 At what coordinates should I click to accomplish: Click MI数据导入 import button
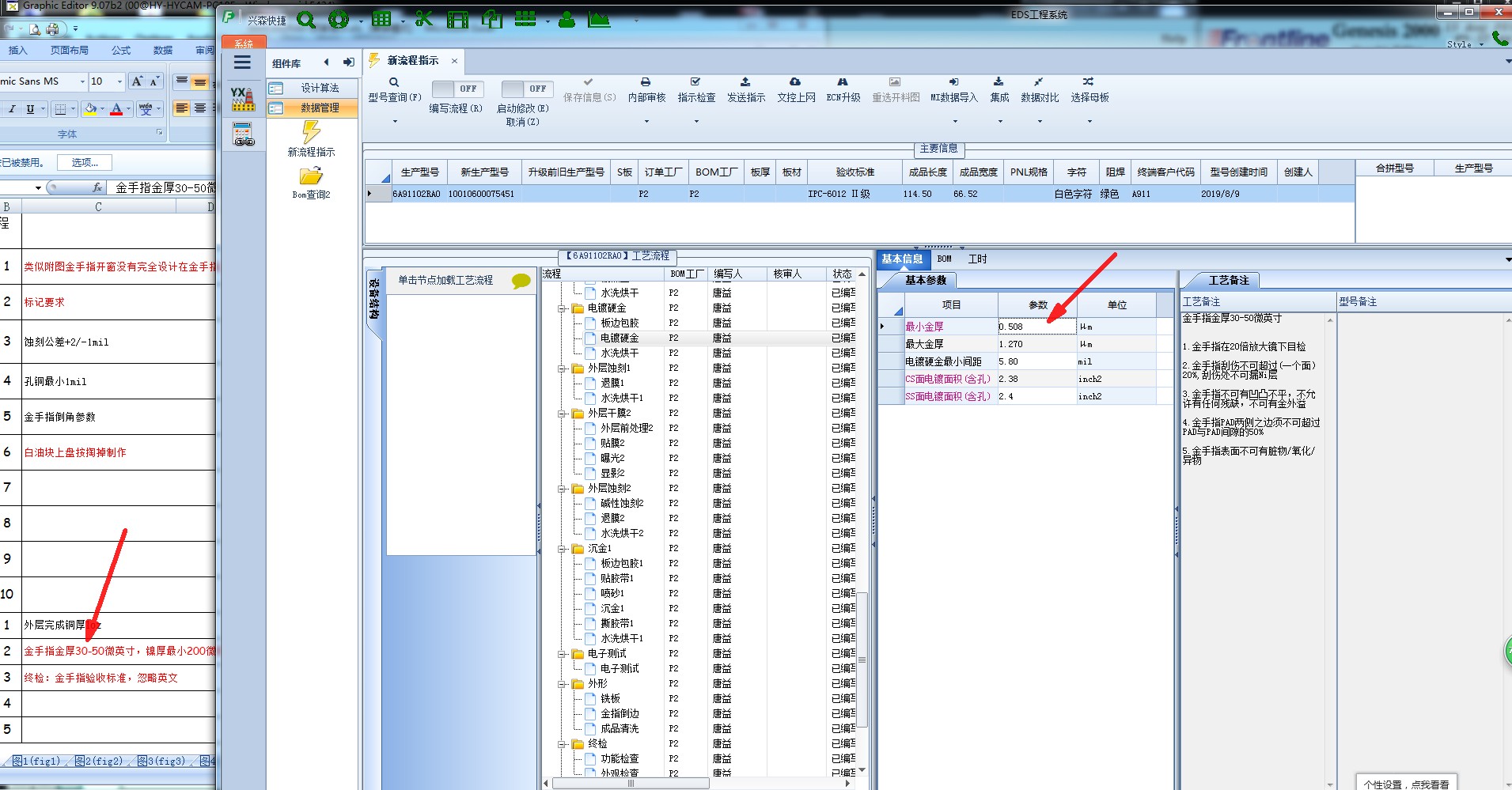[x=954, y=90]
